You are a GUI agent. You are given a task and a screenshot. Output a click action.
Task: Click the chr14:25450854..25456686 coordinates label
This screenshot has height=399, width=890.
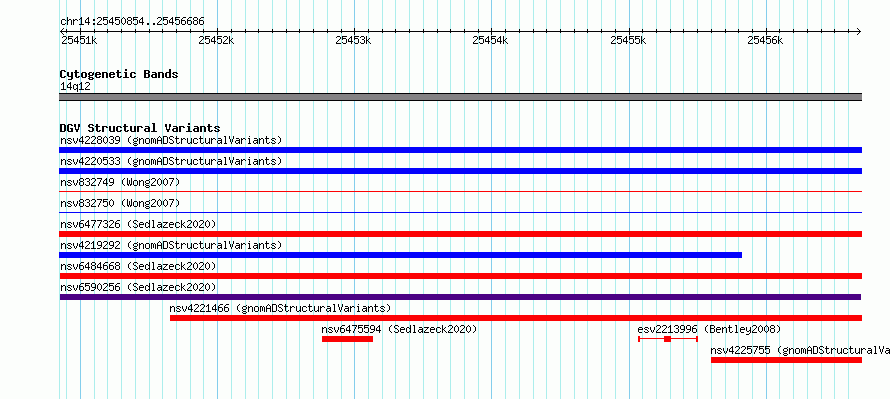[132, 22]
